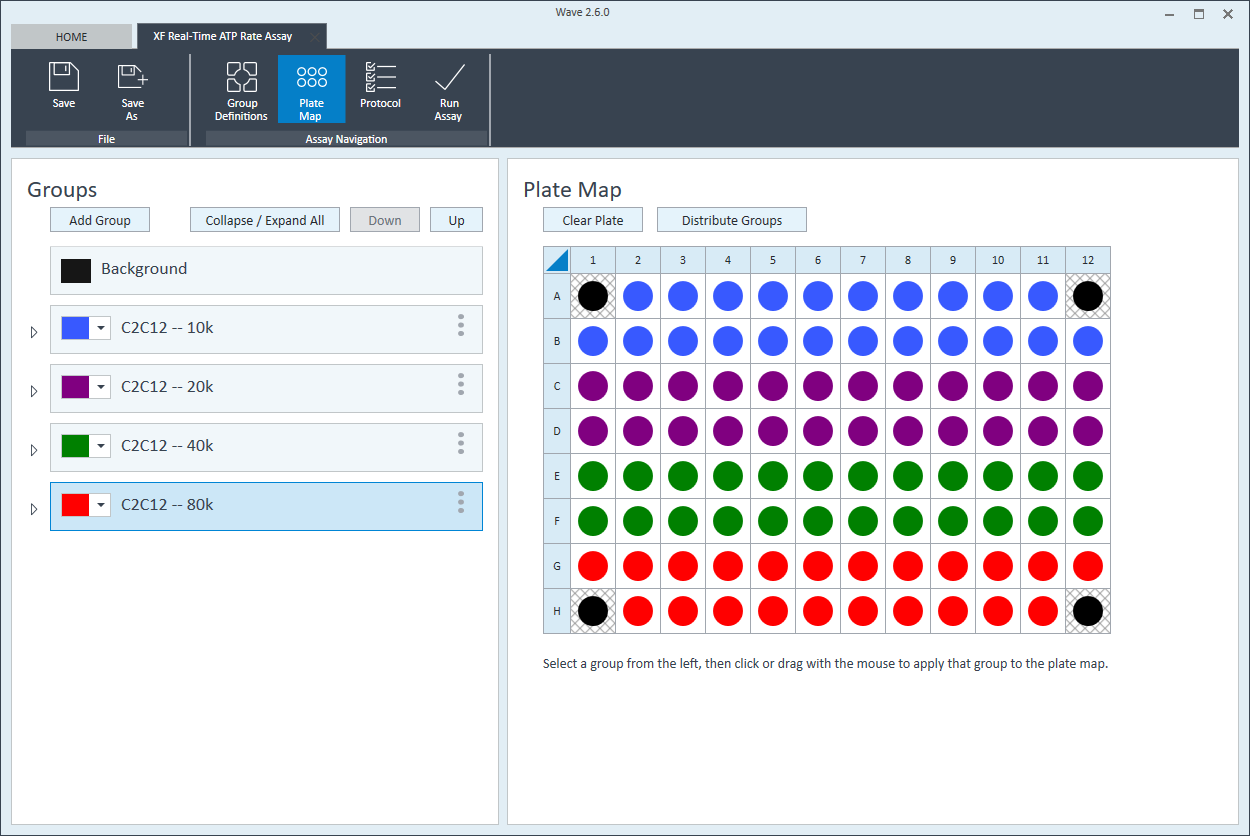
Task: Switch to the HOME tab
Action: 71,37
